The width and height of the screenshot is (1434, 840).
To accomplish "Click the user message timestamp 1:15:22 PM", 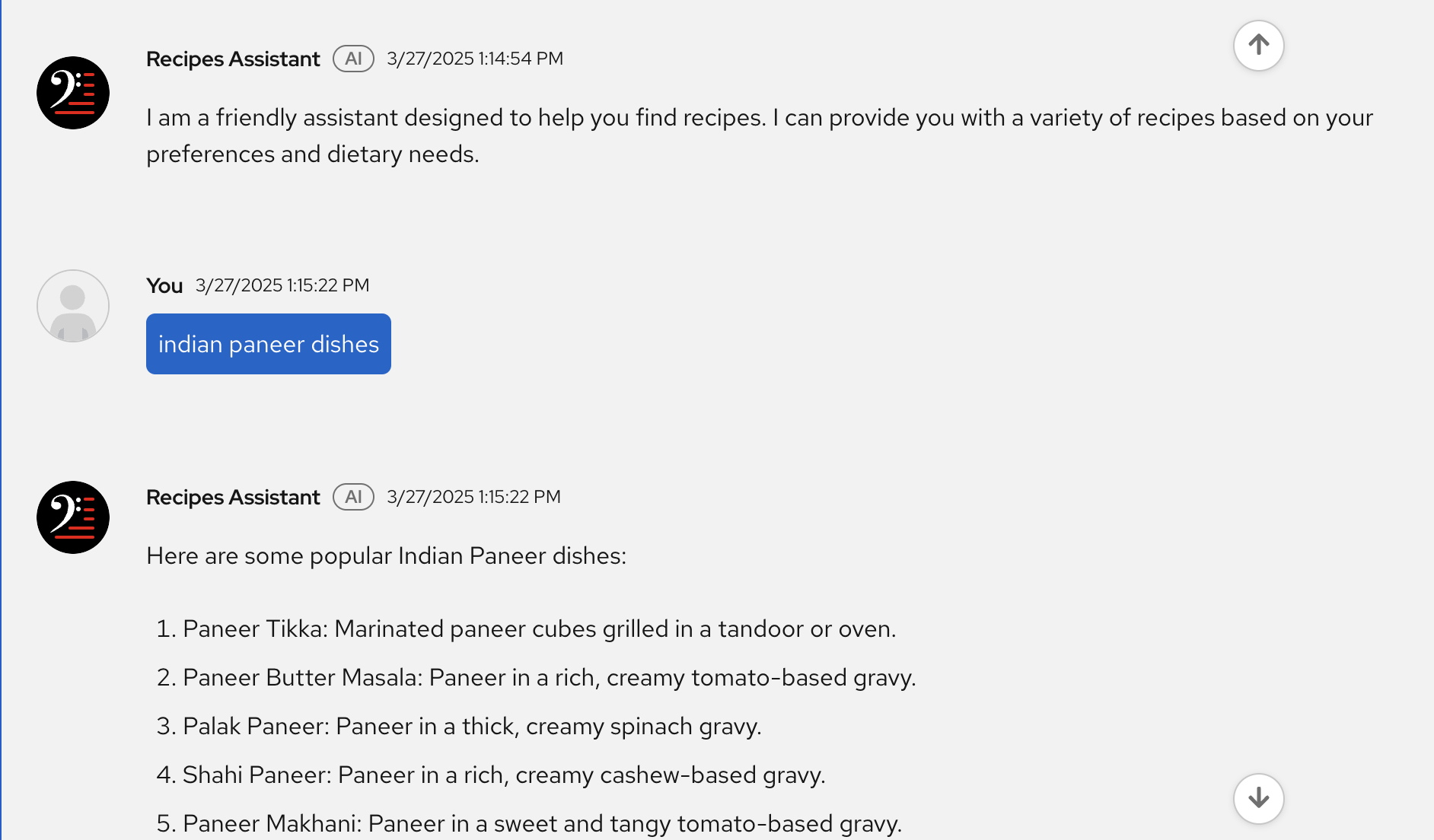I will point(282,285).
